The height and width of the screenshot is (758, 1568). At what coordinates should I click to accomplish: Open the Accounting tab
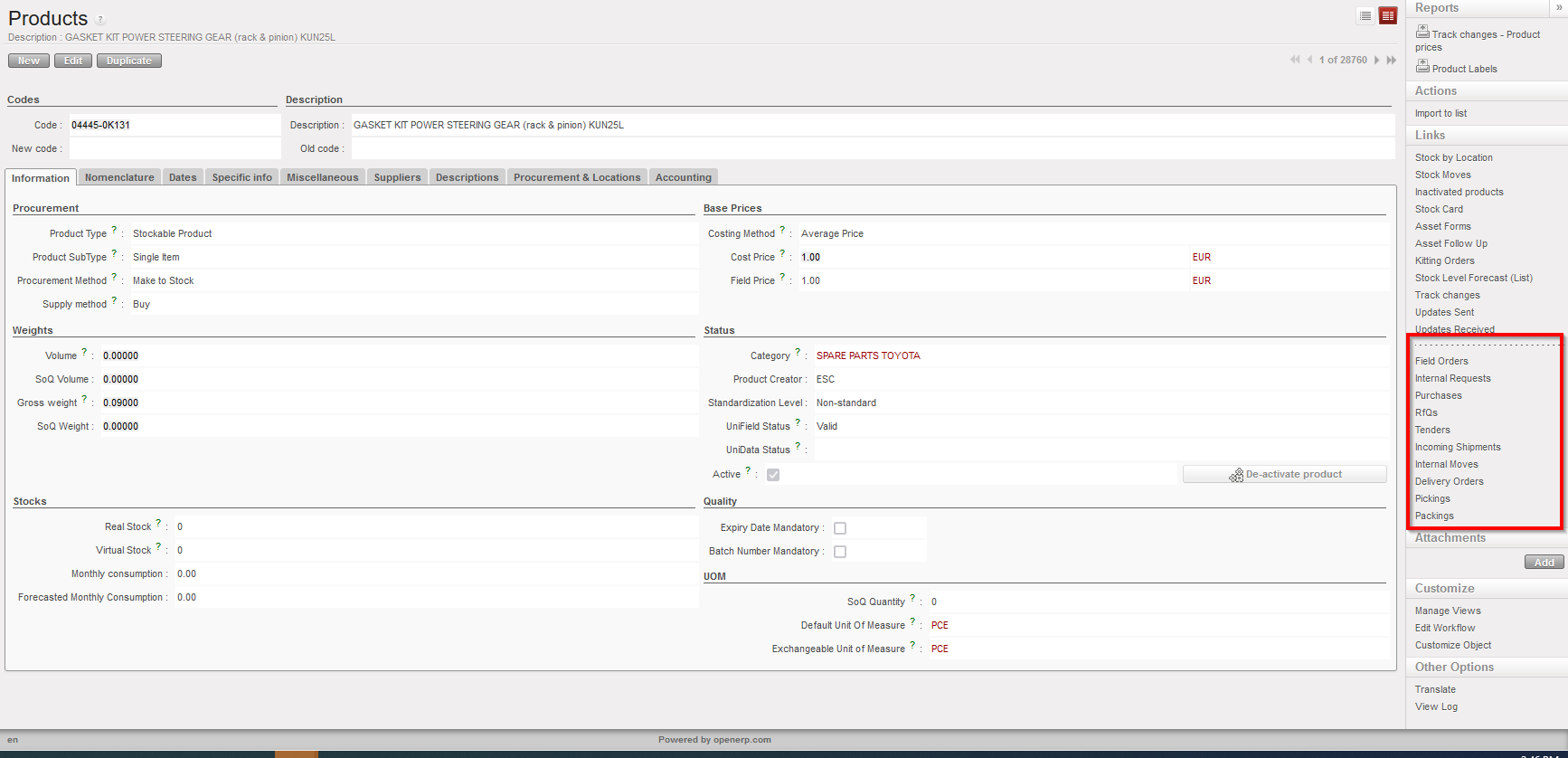(x=683, y=177)
